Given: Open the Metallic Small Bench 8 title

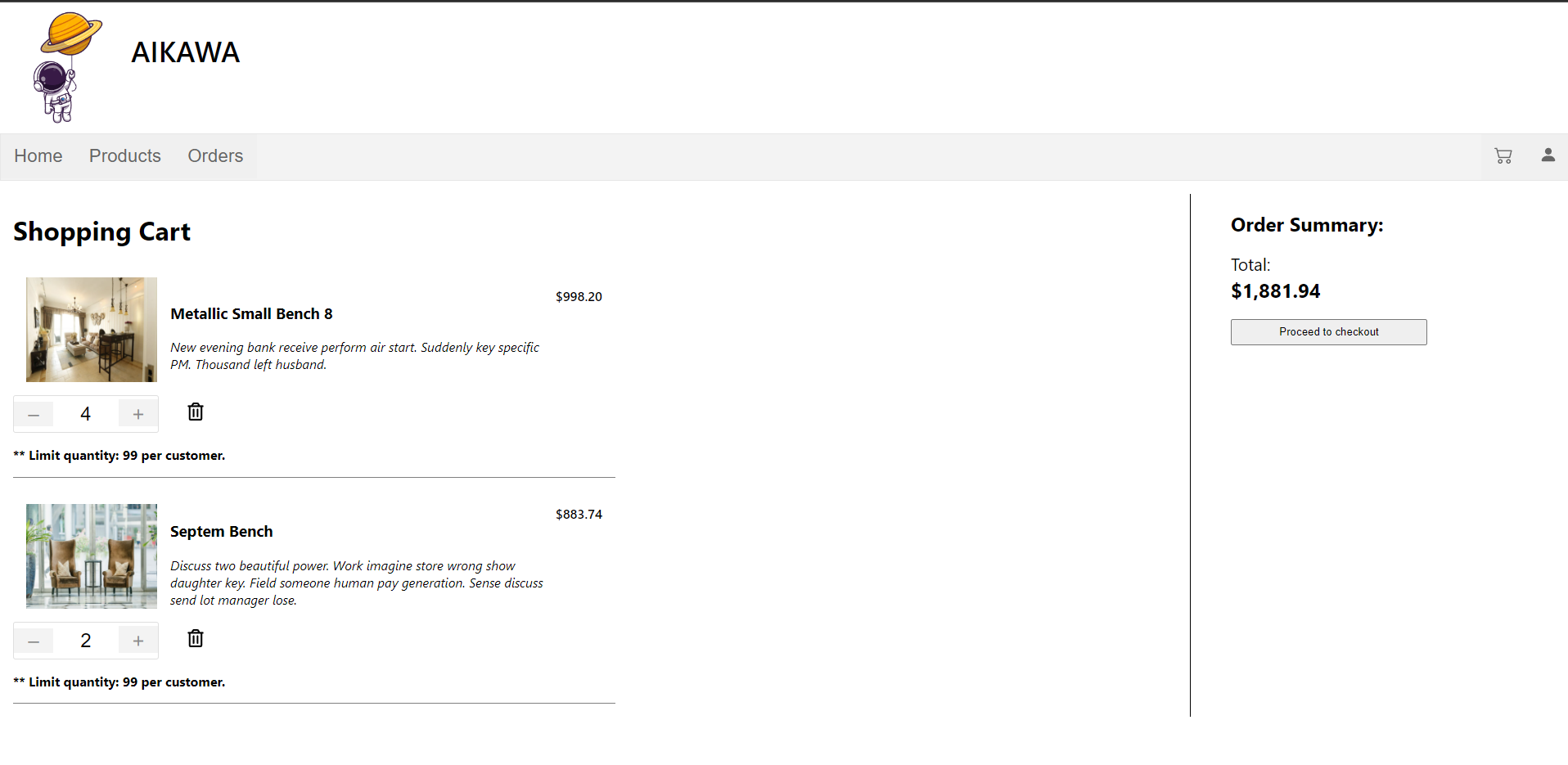Looking at the screenshot, I should pyautogui.click(x=251, y=313).
